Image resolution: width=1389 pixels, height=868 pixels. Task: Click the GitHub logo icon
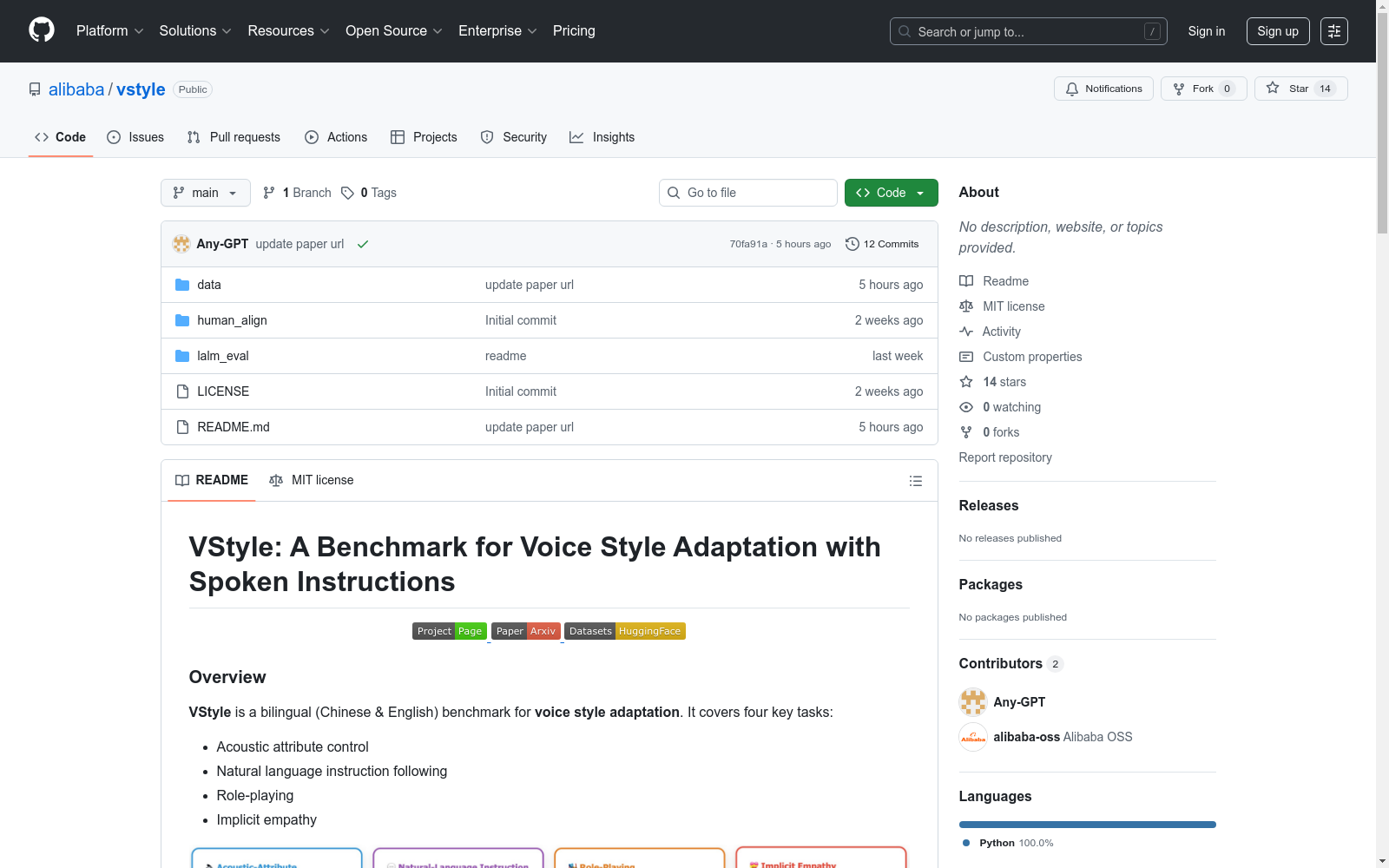click(41, 30)
